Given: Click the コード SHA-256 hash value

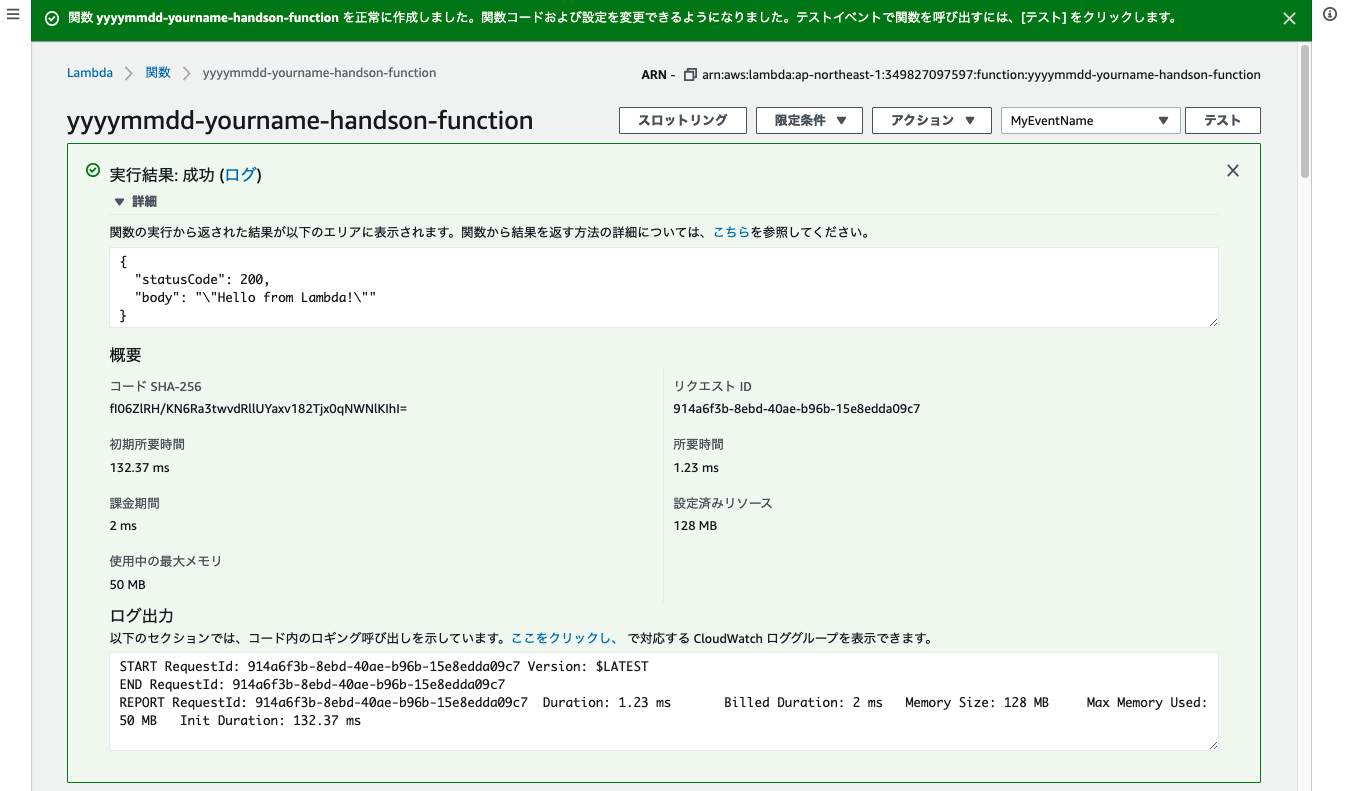Looking at the screenshot, I should click(x=258, y=409).
